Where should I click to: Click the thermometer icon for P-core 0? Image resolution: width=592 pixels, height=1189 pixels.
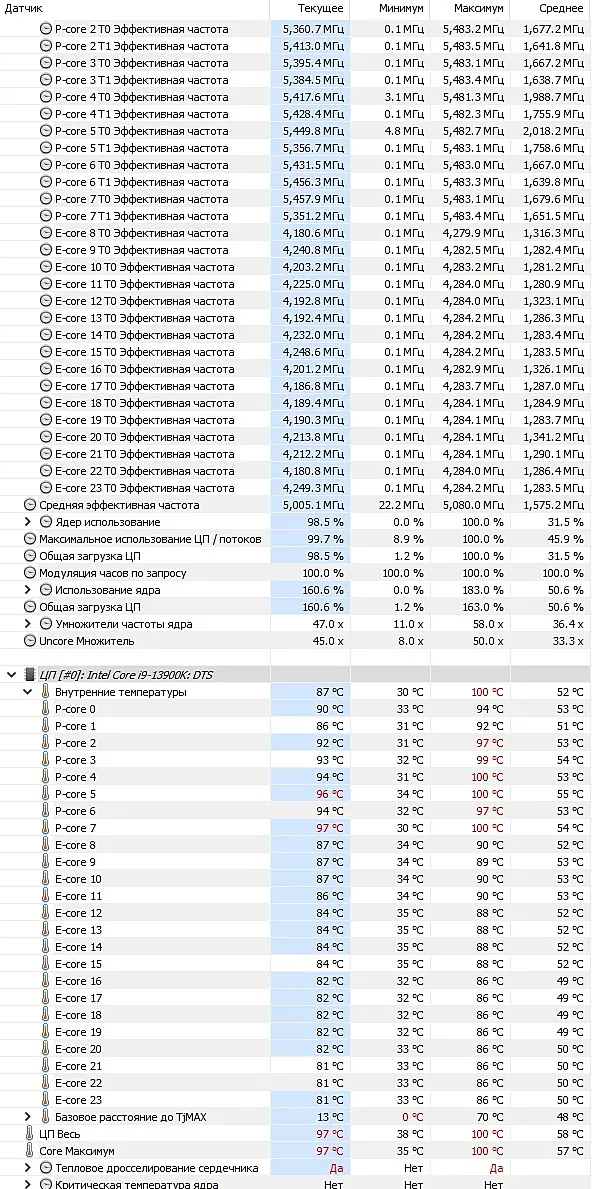pos(45,709)
